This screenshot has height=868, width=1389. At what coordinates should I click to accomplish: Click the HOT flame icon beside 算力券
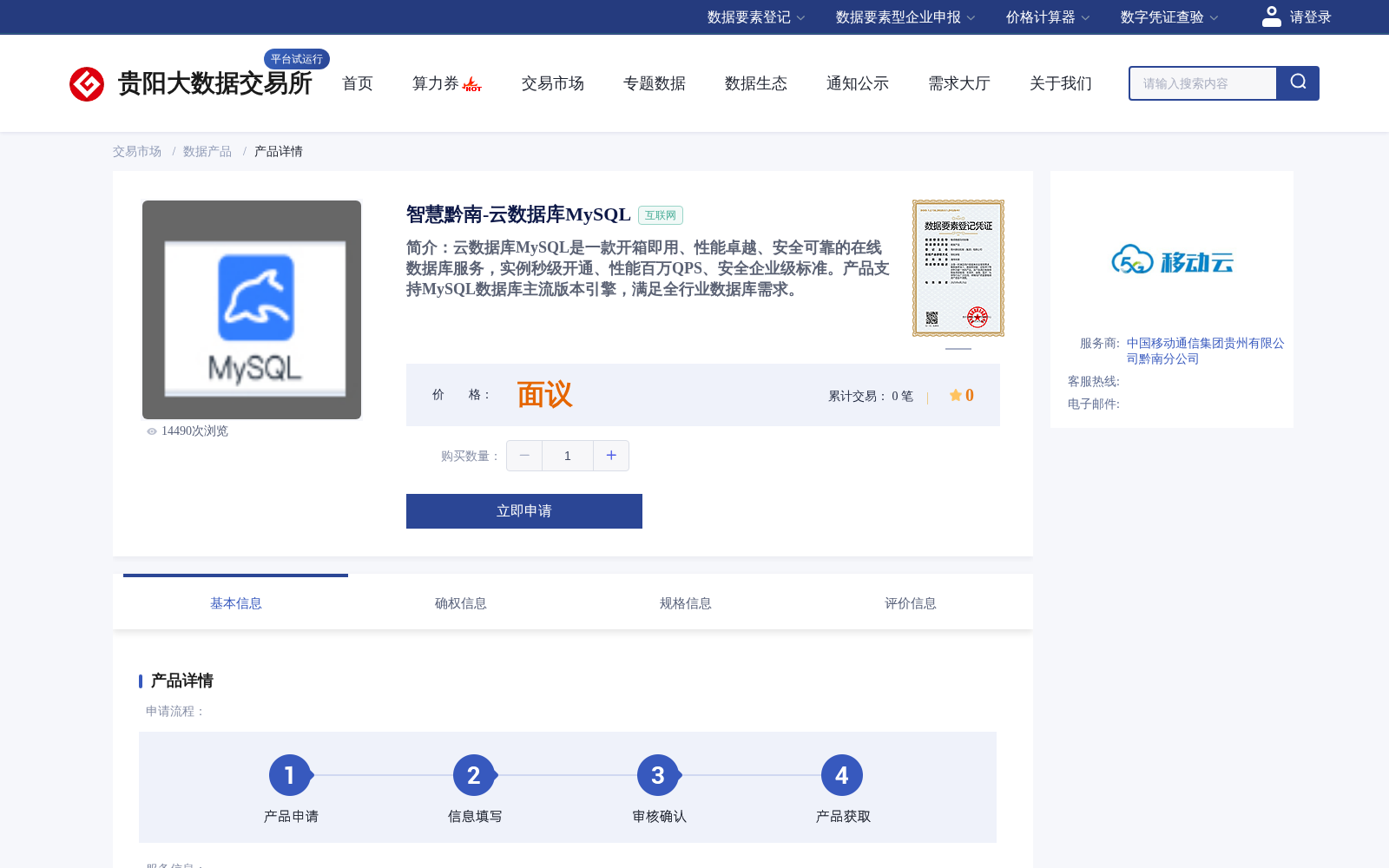click(x=472, y=84)
